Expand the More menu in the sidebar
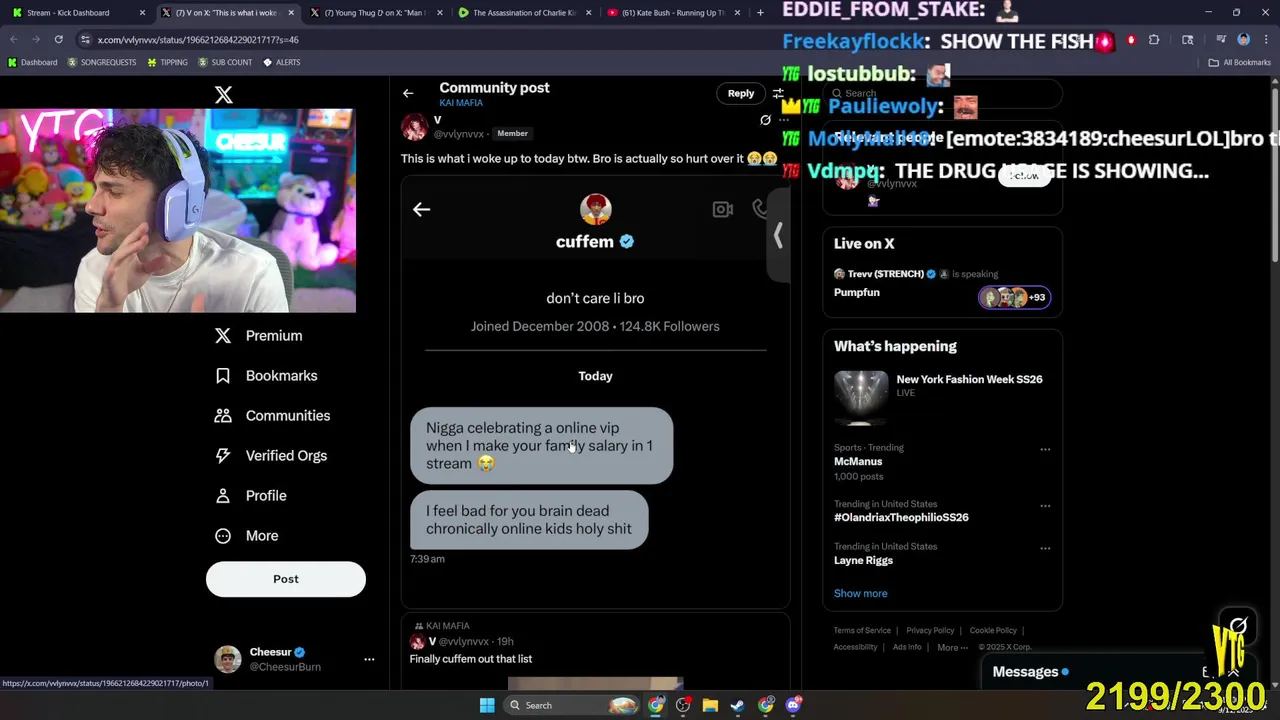 pos(248,536)
